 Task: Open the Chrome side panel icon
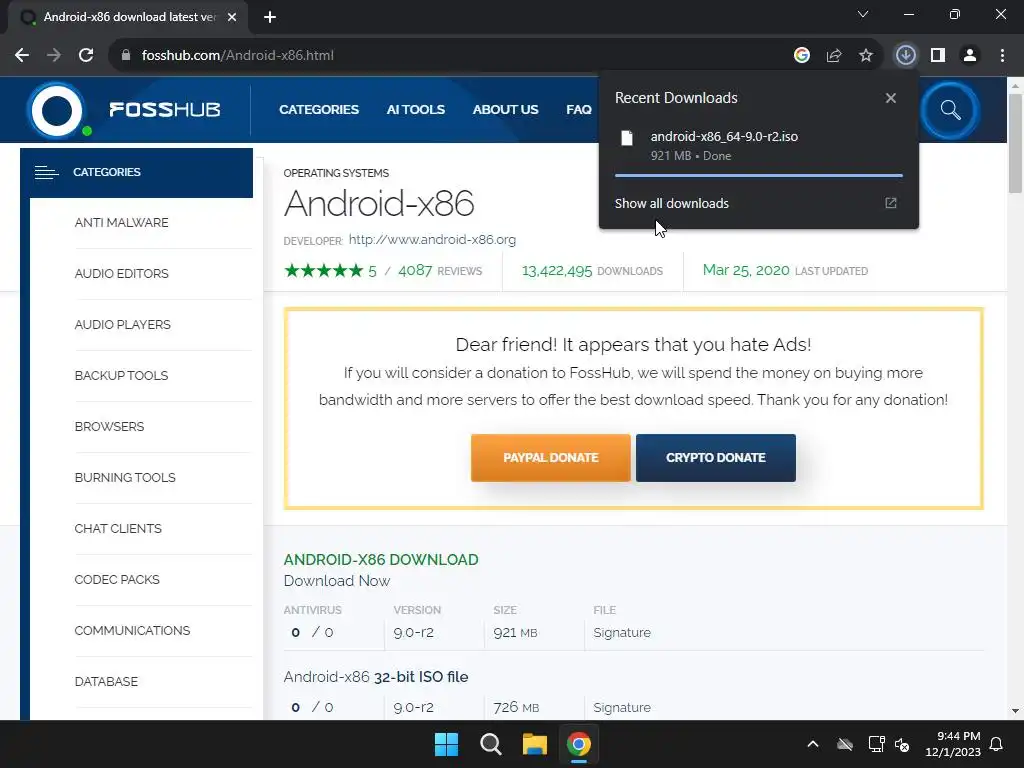pyautogui.click(x=938, y=56)
